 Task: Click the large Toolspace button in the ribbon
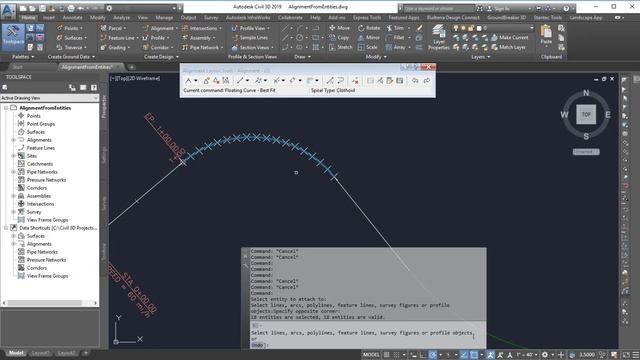coord(13,37)
